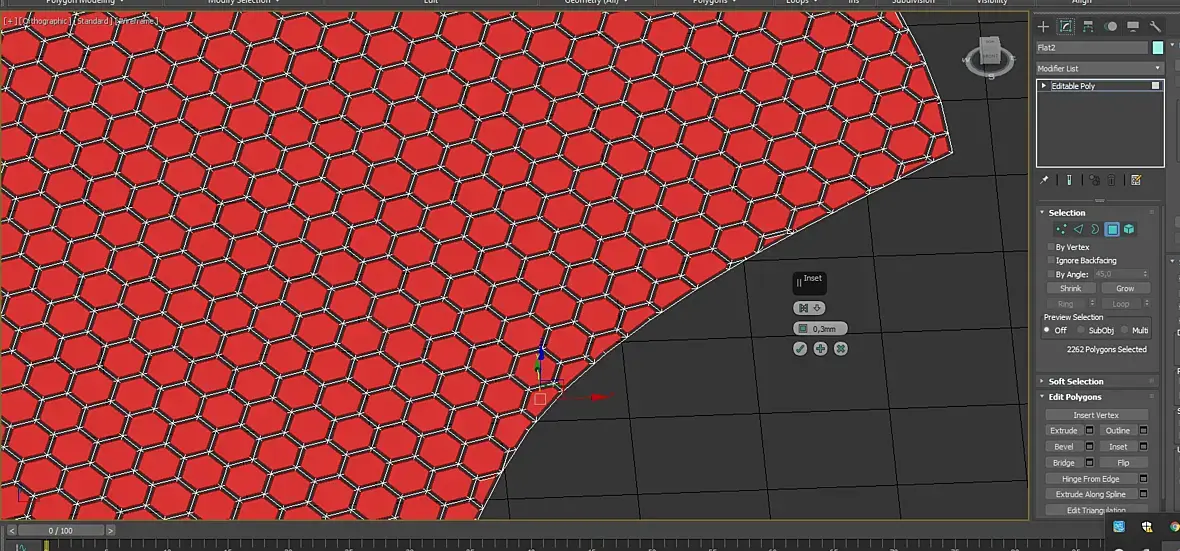Open Inset settings box
Viewport: 1180px width, 551px height.
[x=1143, y=446]
